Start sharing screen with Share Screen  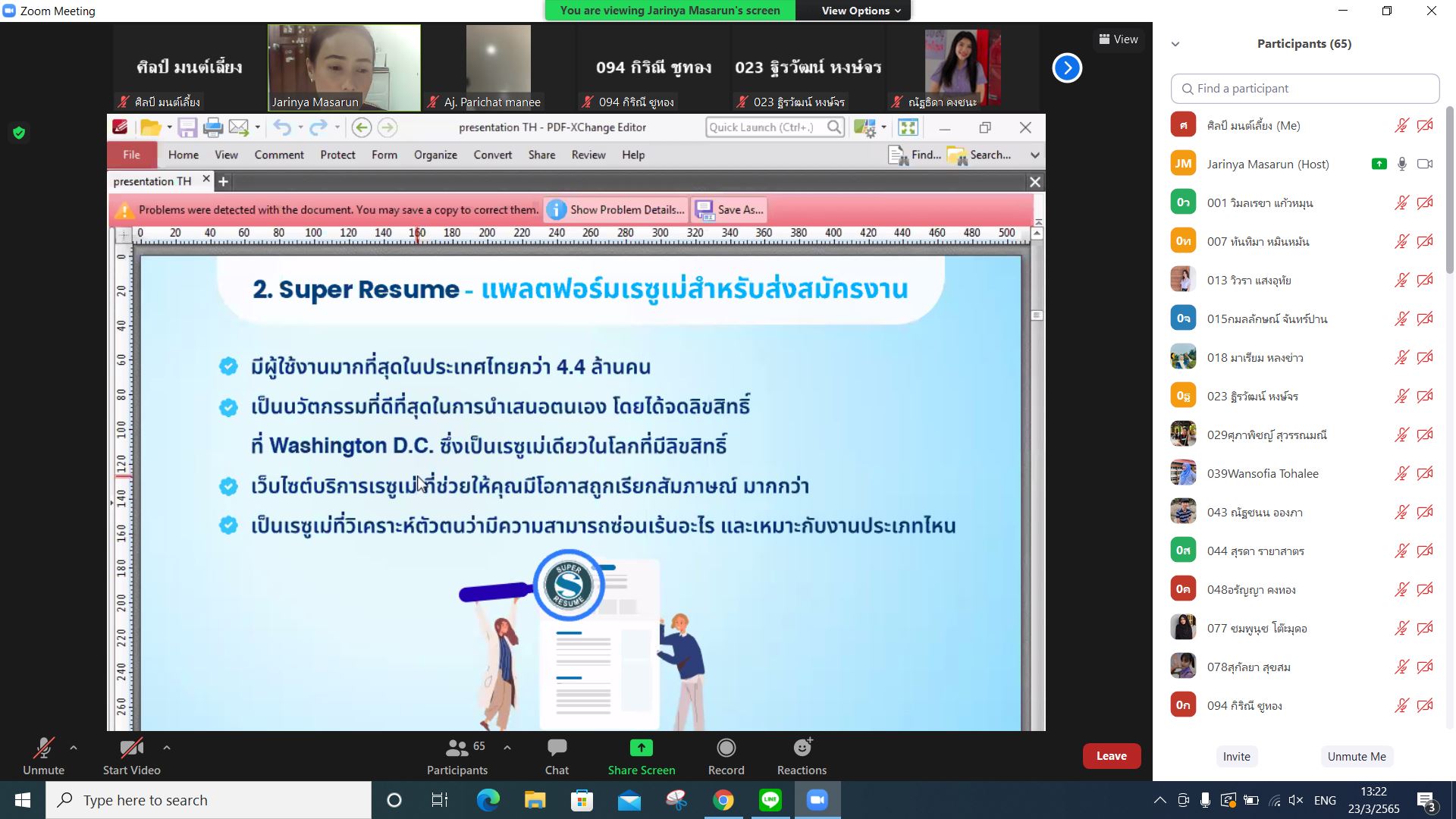(x=642, y=757)
